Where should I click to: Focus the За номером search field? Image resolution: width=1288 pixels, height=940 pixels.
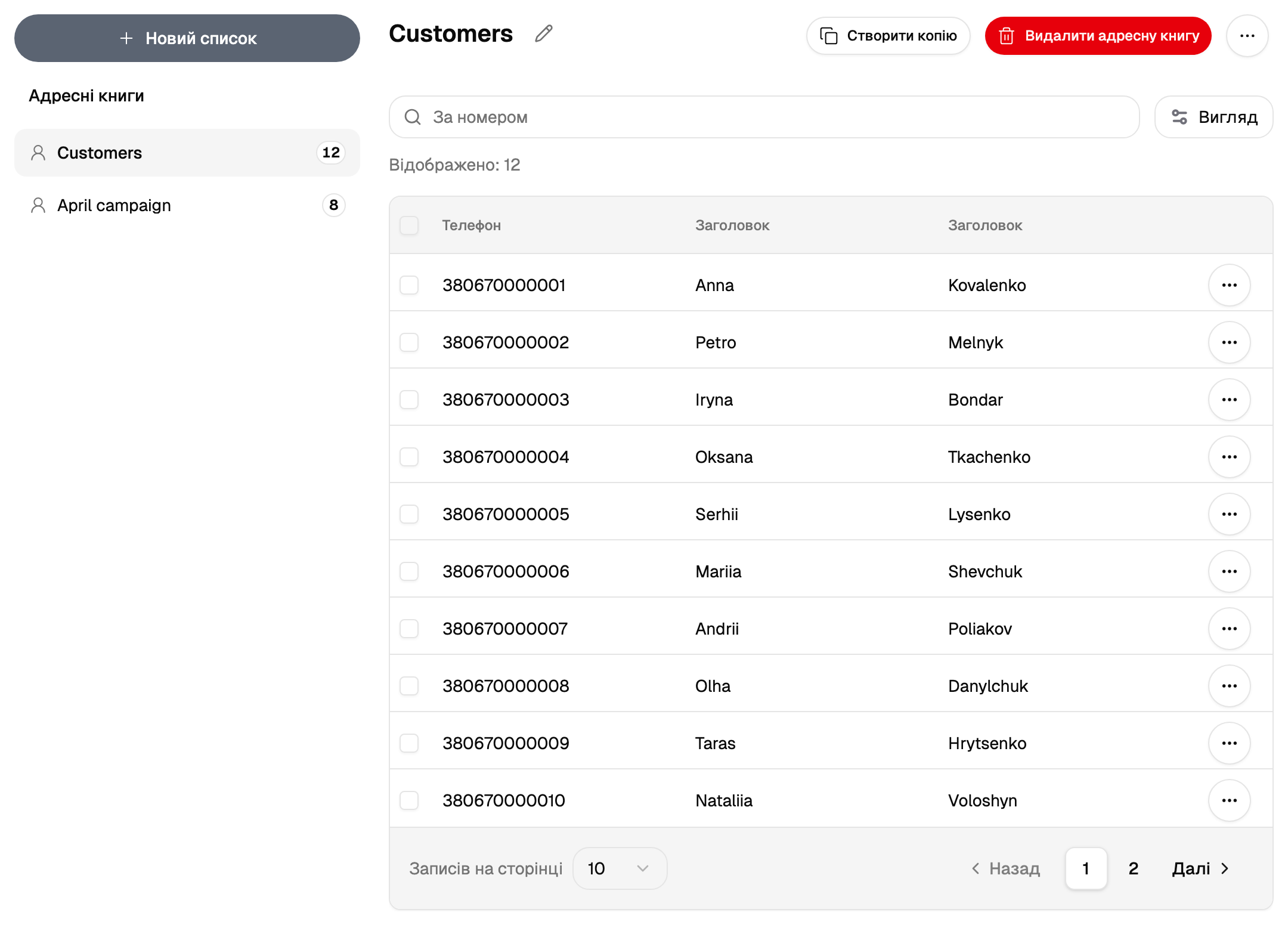(764, 117)
